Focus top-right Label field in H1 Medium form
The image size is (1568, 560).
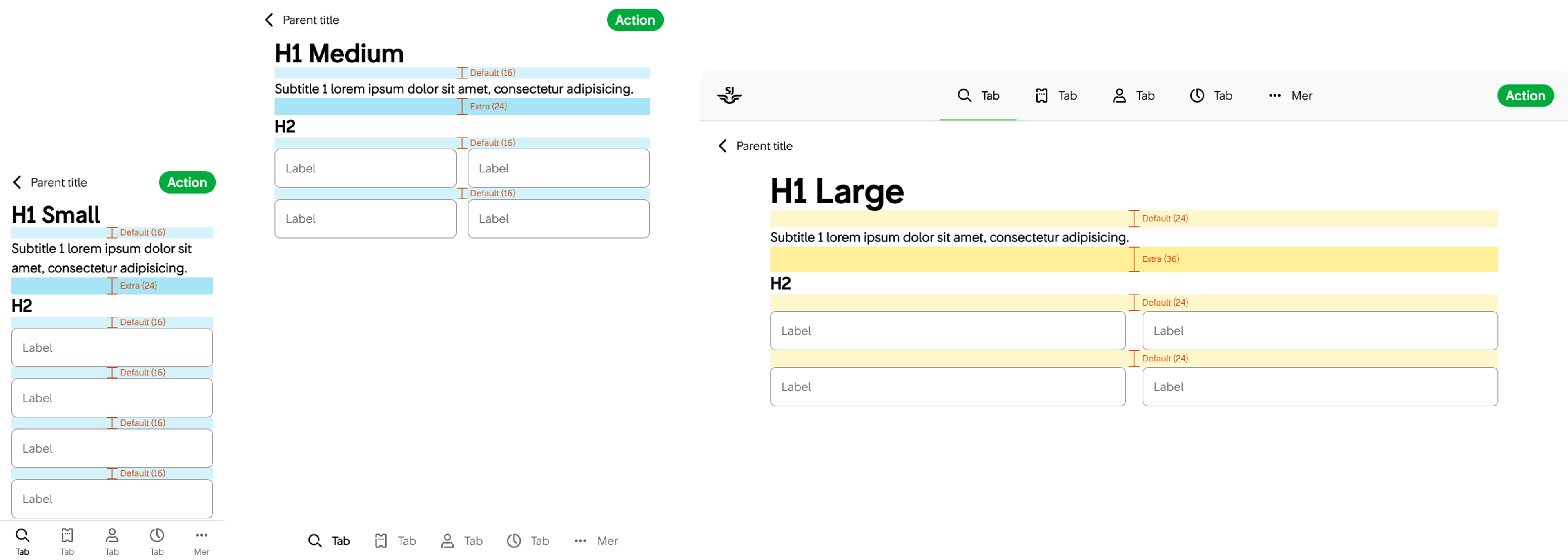[558, 169]
